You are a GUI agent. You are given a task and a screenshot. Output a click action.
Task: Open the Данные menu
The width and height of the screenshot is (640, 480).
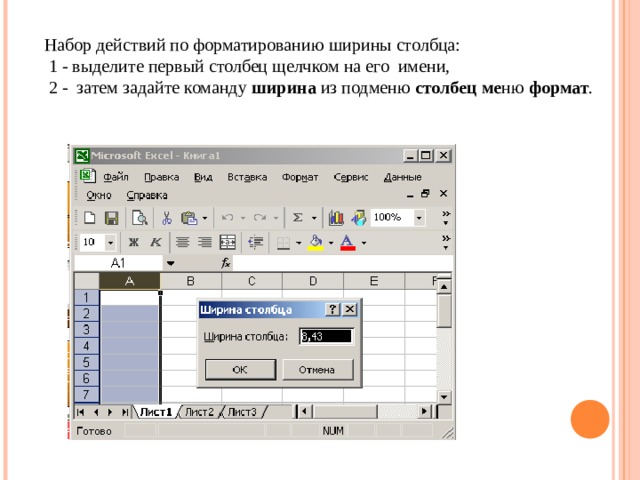(403, 177)
